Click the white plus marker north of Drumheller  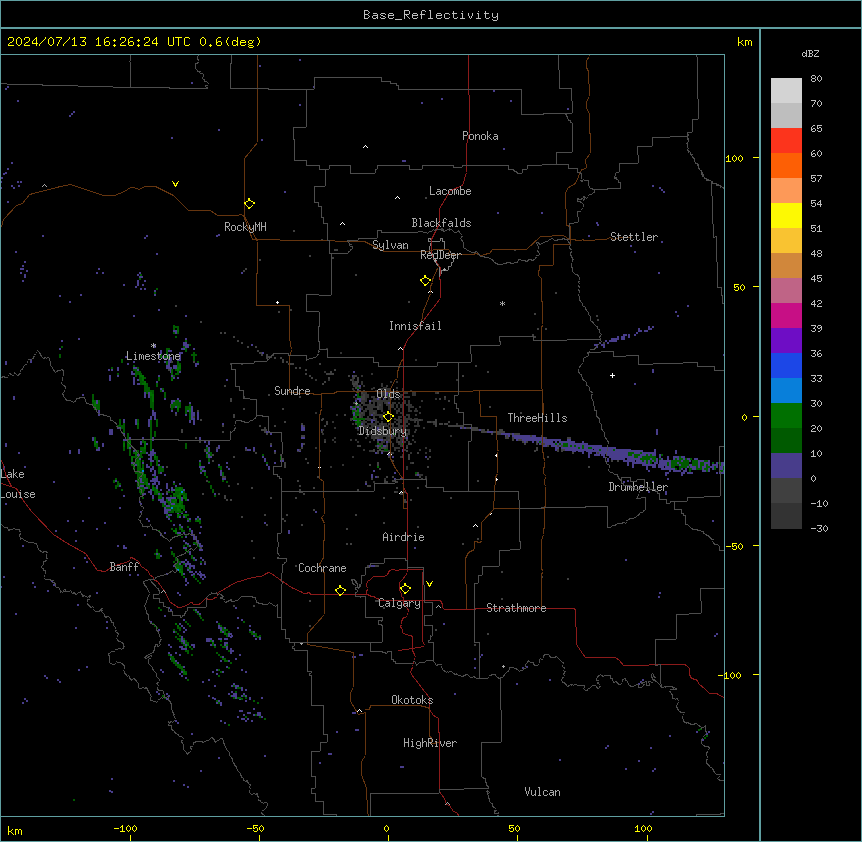point(612,375)
